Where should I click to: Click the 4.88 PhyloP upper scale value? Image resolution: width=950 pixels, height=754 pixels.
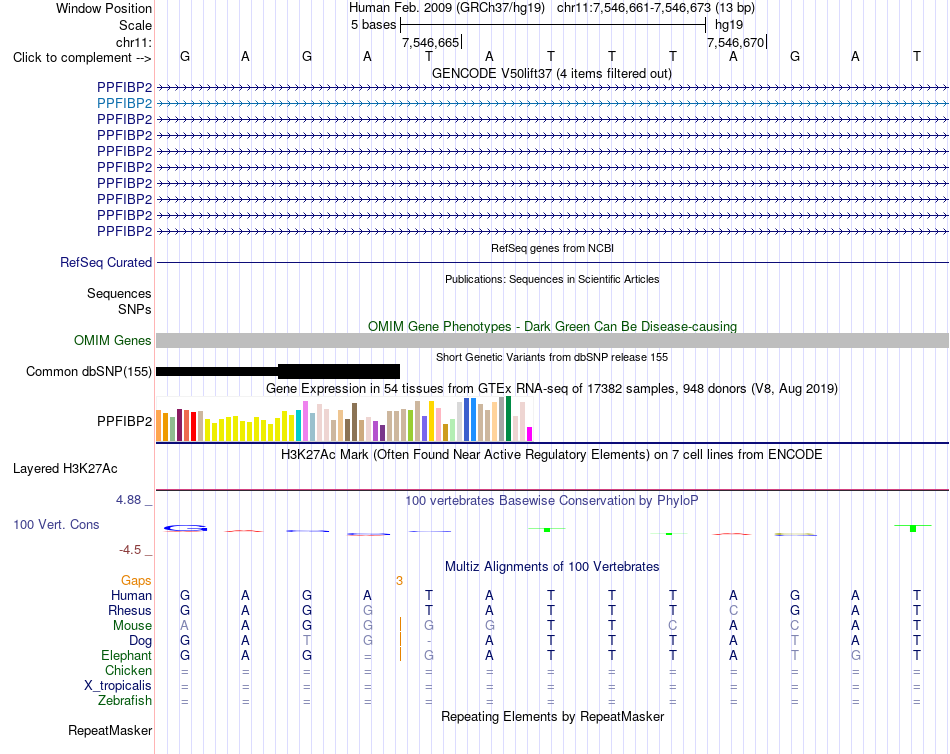click(x=128, y=500)
